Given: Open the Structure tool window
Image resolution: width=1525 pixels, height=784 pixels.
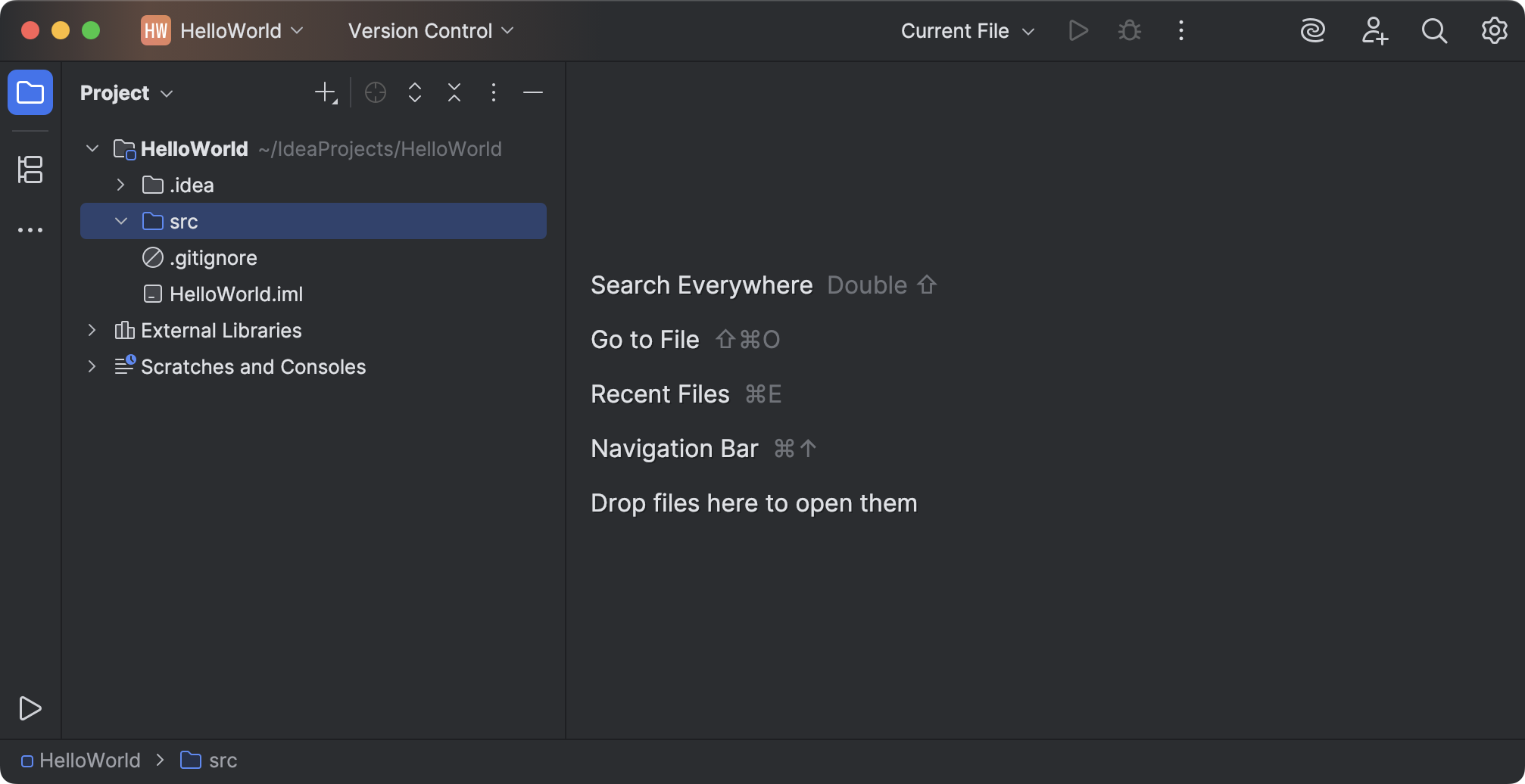Looking at the screenshot, I should 30,170.
